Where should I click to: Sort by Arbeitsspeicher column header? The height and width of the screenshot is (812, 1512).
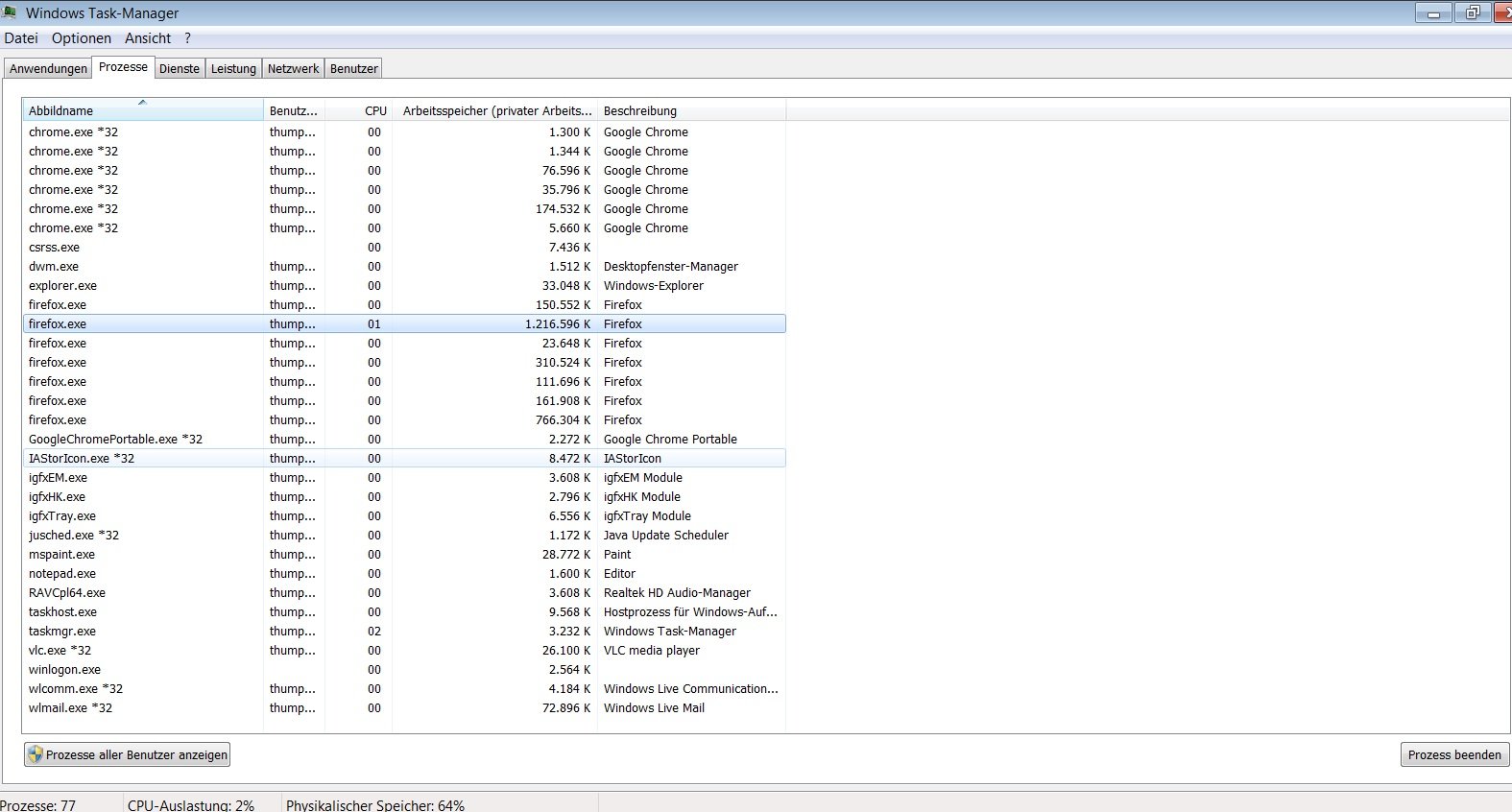[x=496, y=110]
